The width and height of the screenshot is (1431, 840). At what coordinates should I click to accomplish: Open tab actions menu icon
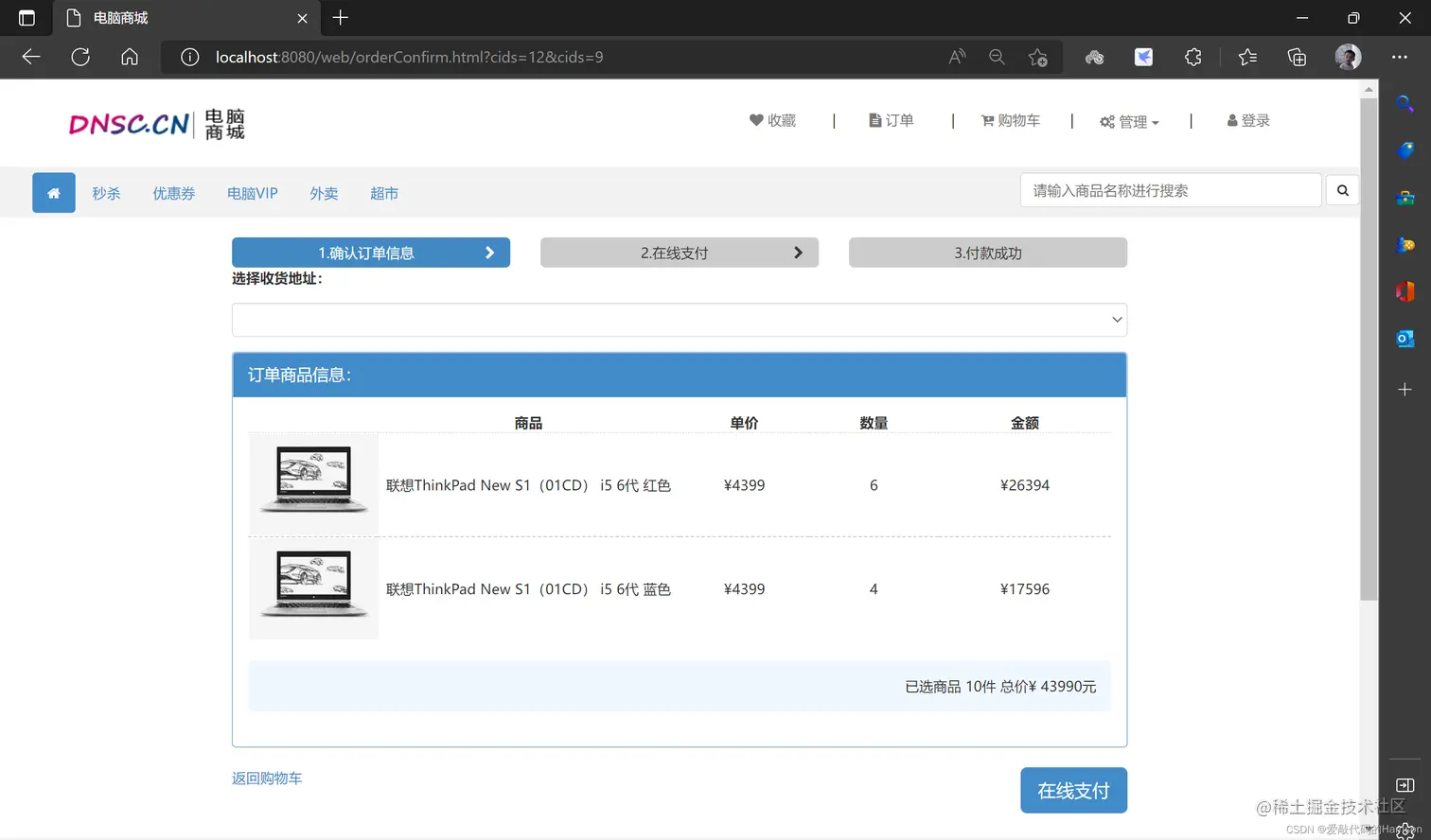pyautogui.click(x=26, y=18)
